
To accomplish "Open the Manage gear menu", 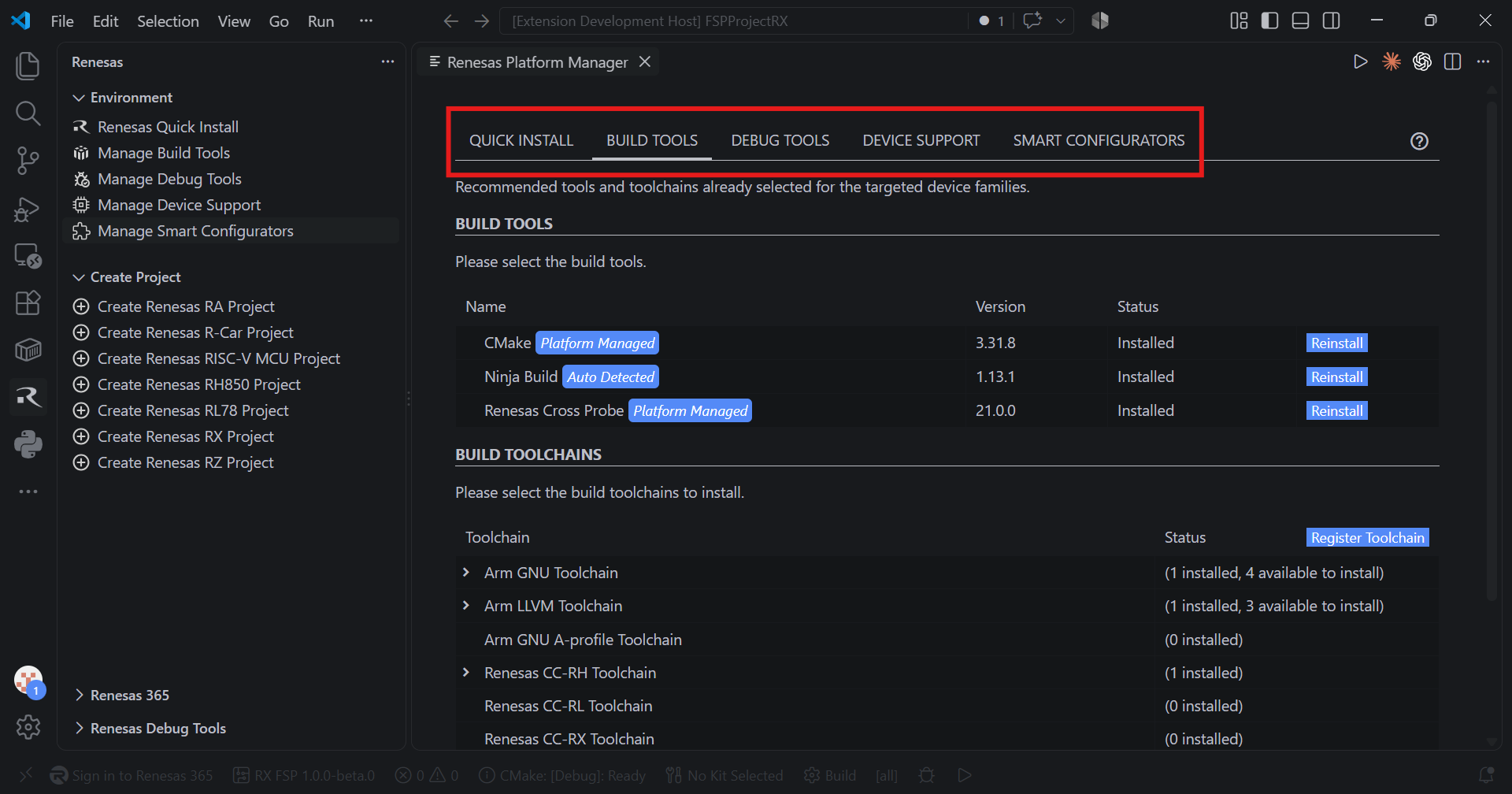I will tap(28, 727).
